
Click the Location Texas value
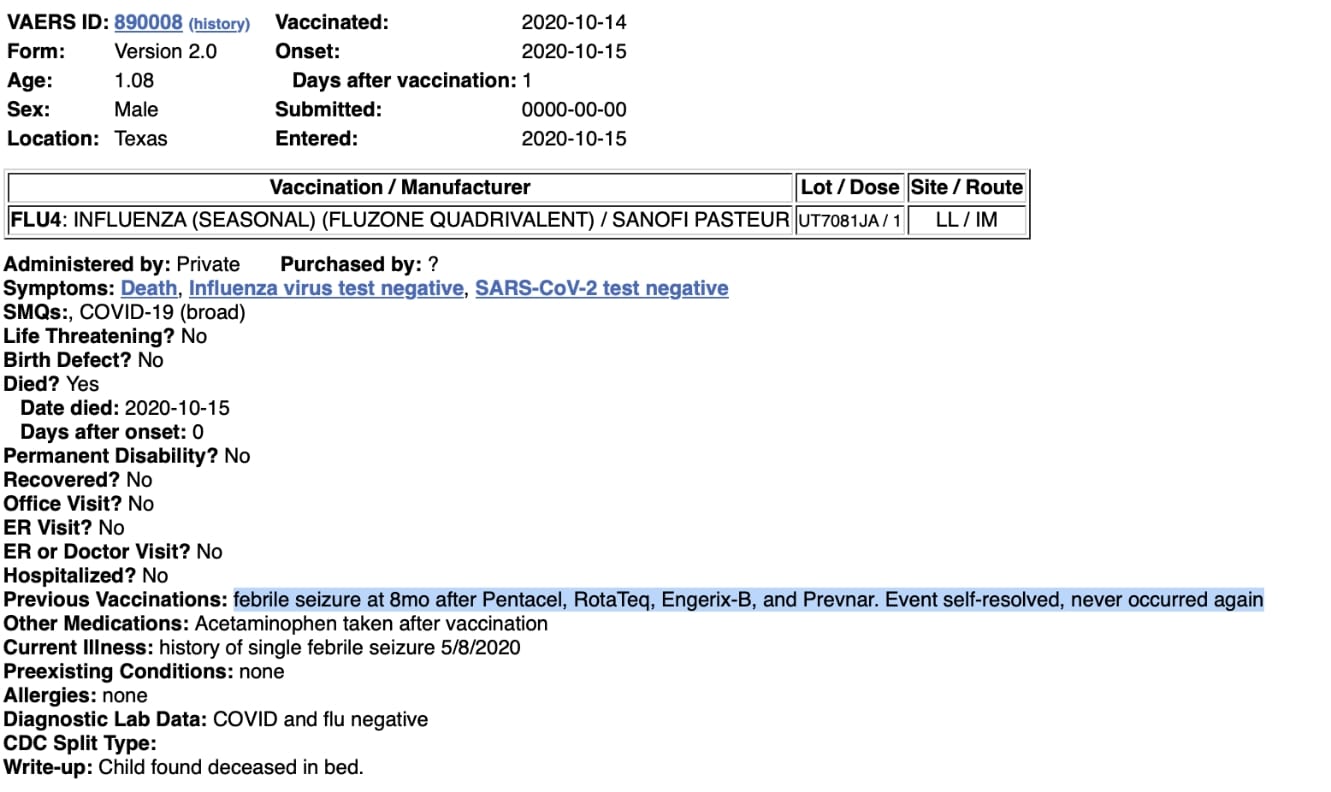click(141, 139)
